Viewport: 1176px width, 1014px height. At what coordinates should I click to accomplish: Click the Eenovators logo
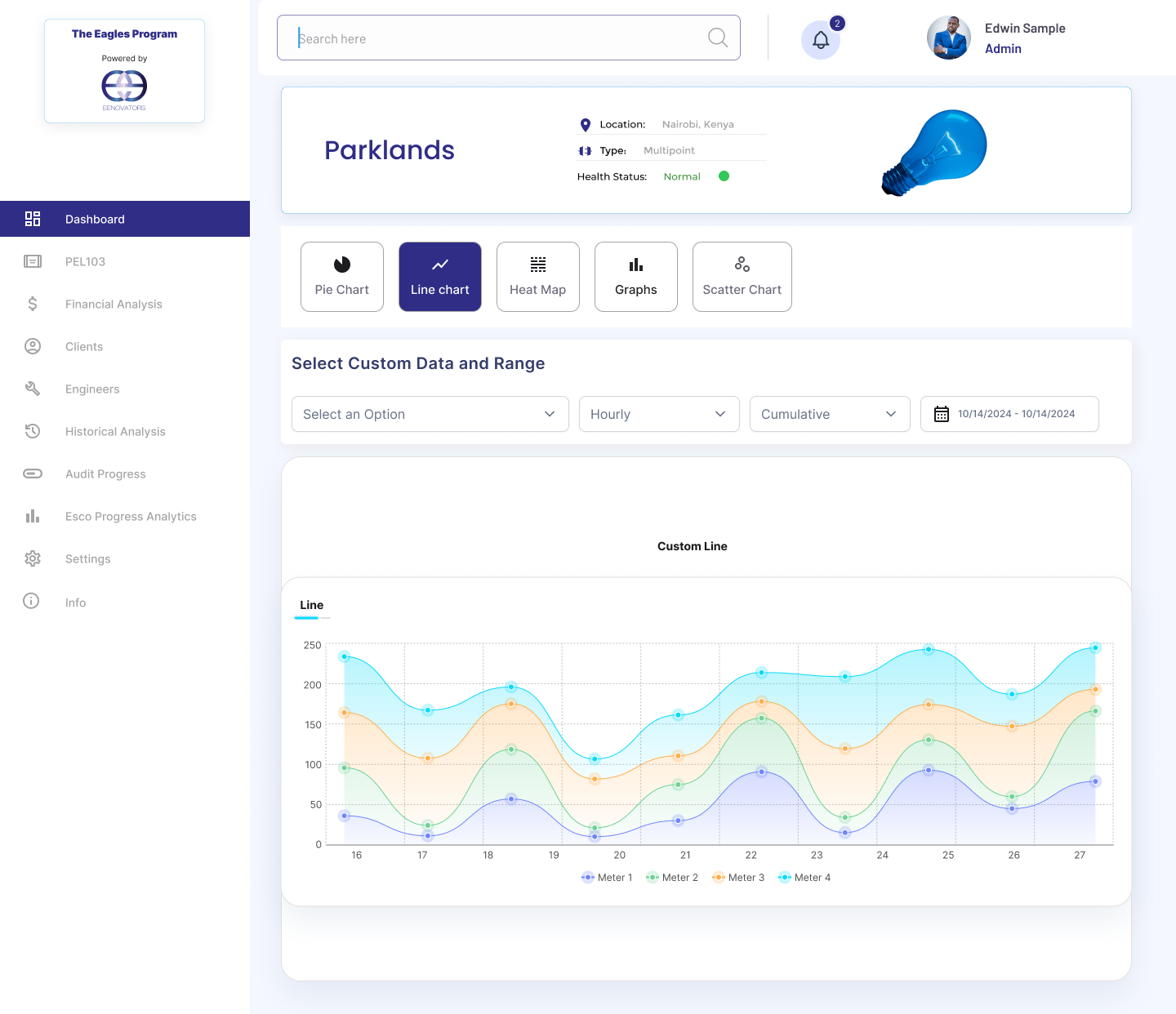tap(124, 89)
